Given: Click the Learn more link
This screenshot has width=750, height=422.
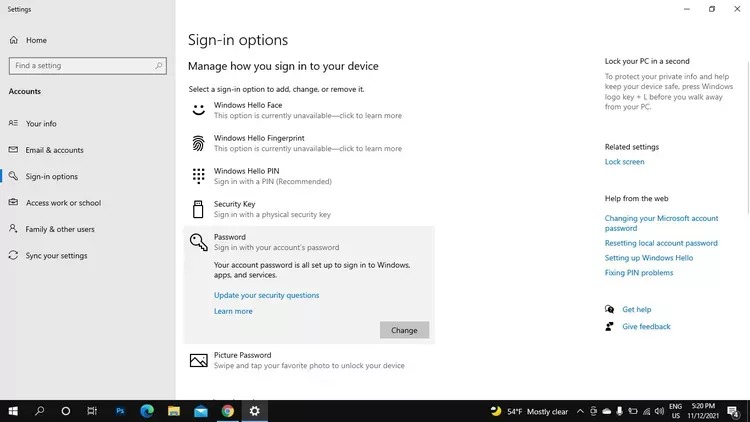Looking at the screenshot, I should 233,311.
